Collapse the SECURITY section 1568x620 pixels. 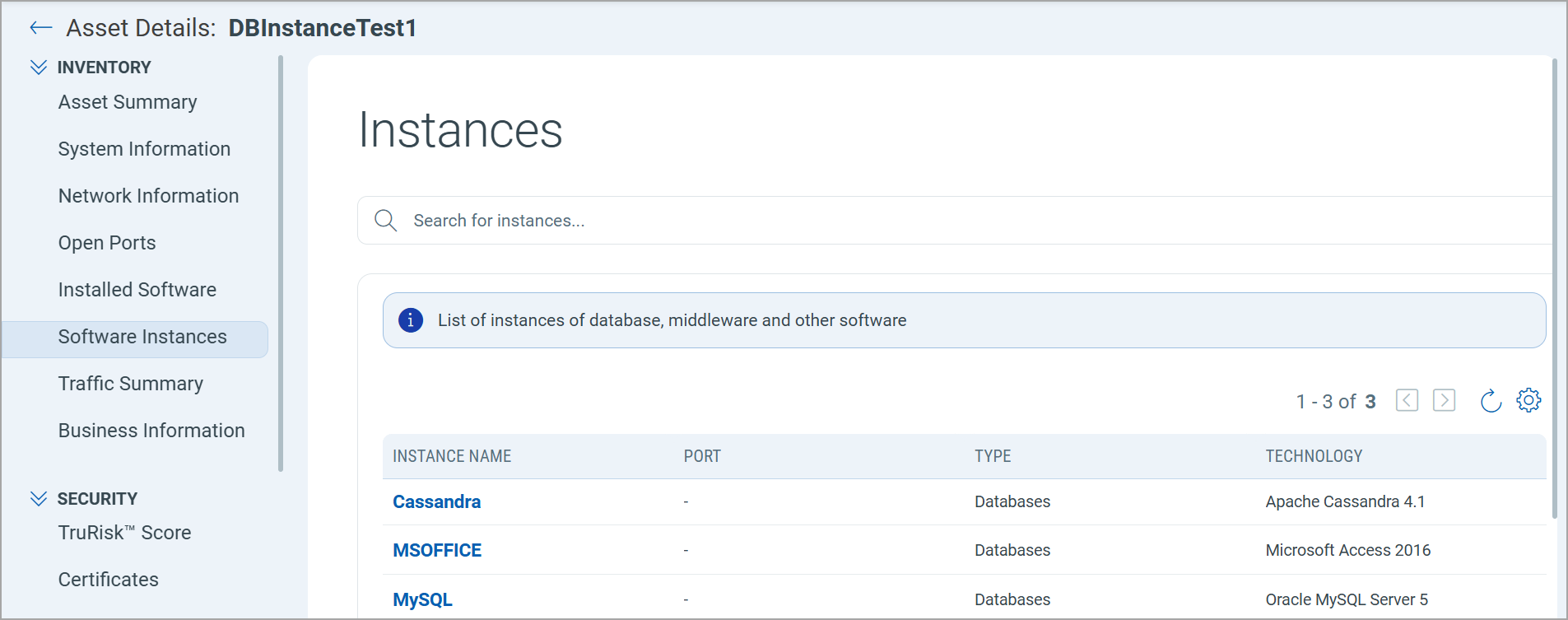[x=39, y=499]
